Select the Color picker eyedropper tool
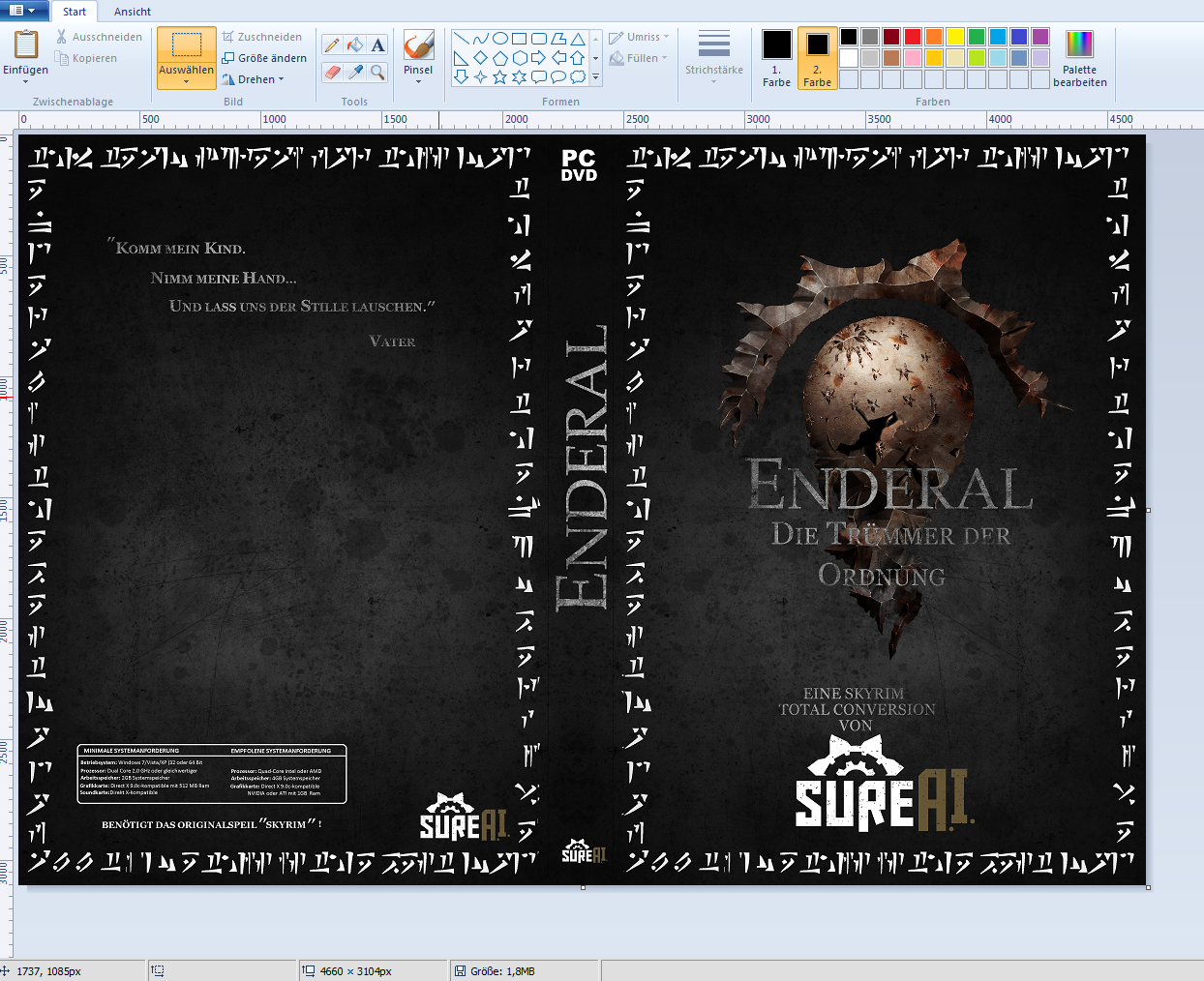Image resolution: width=1204 pixels, height=981 pixels. pos(355,73)
